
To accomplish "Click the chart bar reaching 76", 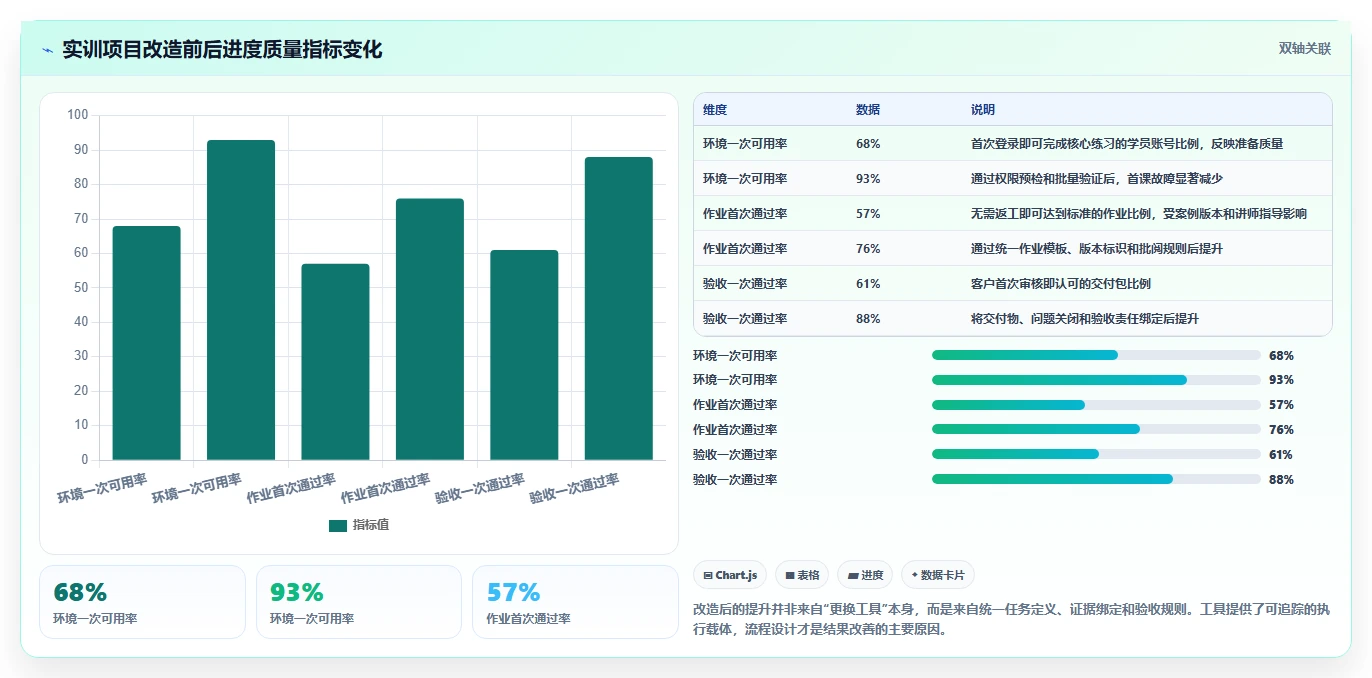I will [x=430, y=329].
